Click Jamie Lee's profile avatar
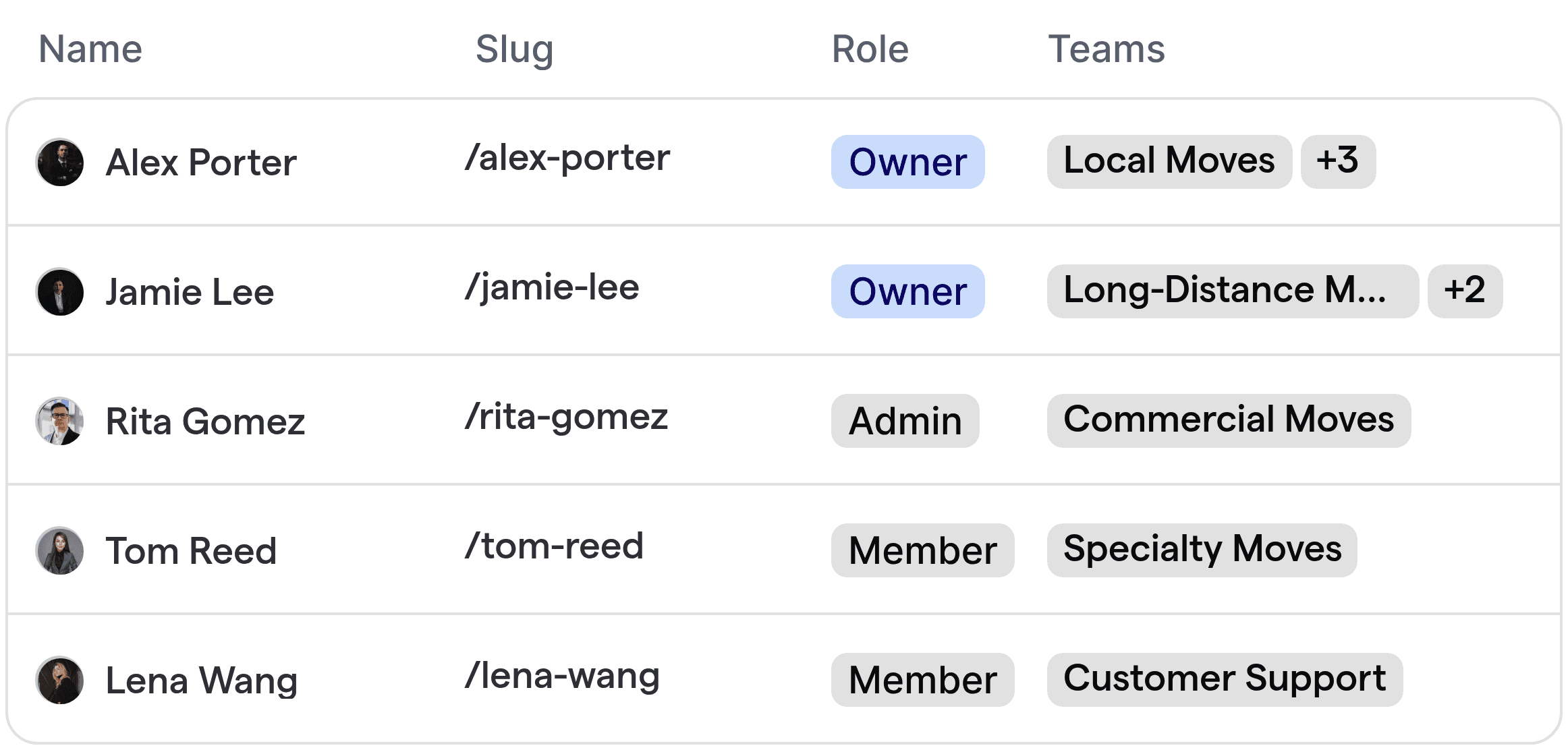This screenshot has width=1568, height=750. click(59, 291)
